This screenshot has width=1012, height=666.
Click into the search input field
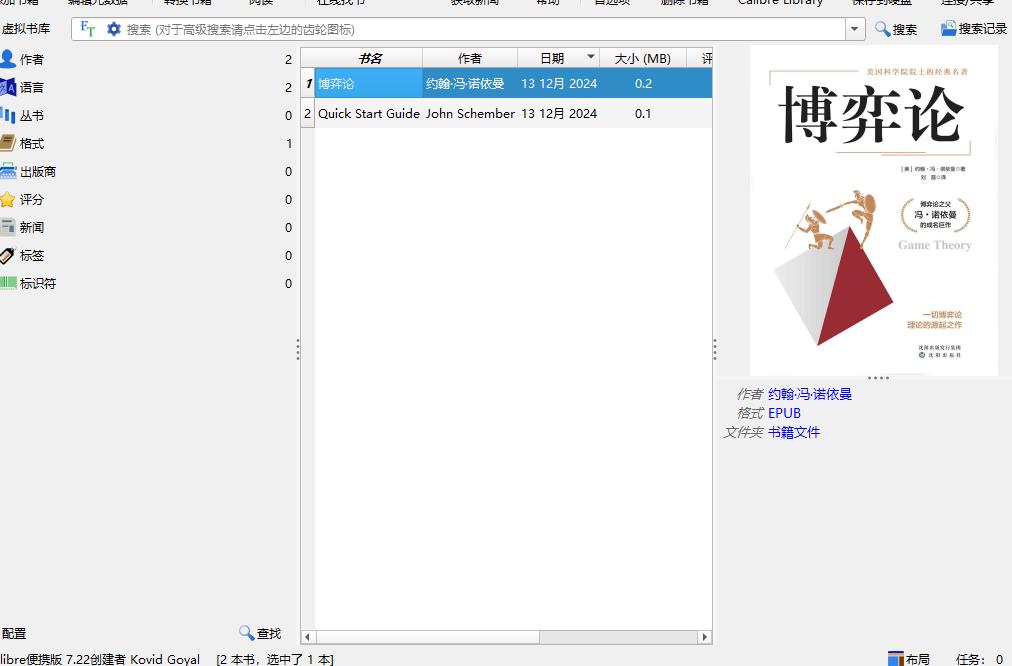[484, 29]
